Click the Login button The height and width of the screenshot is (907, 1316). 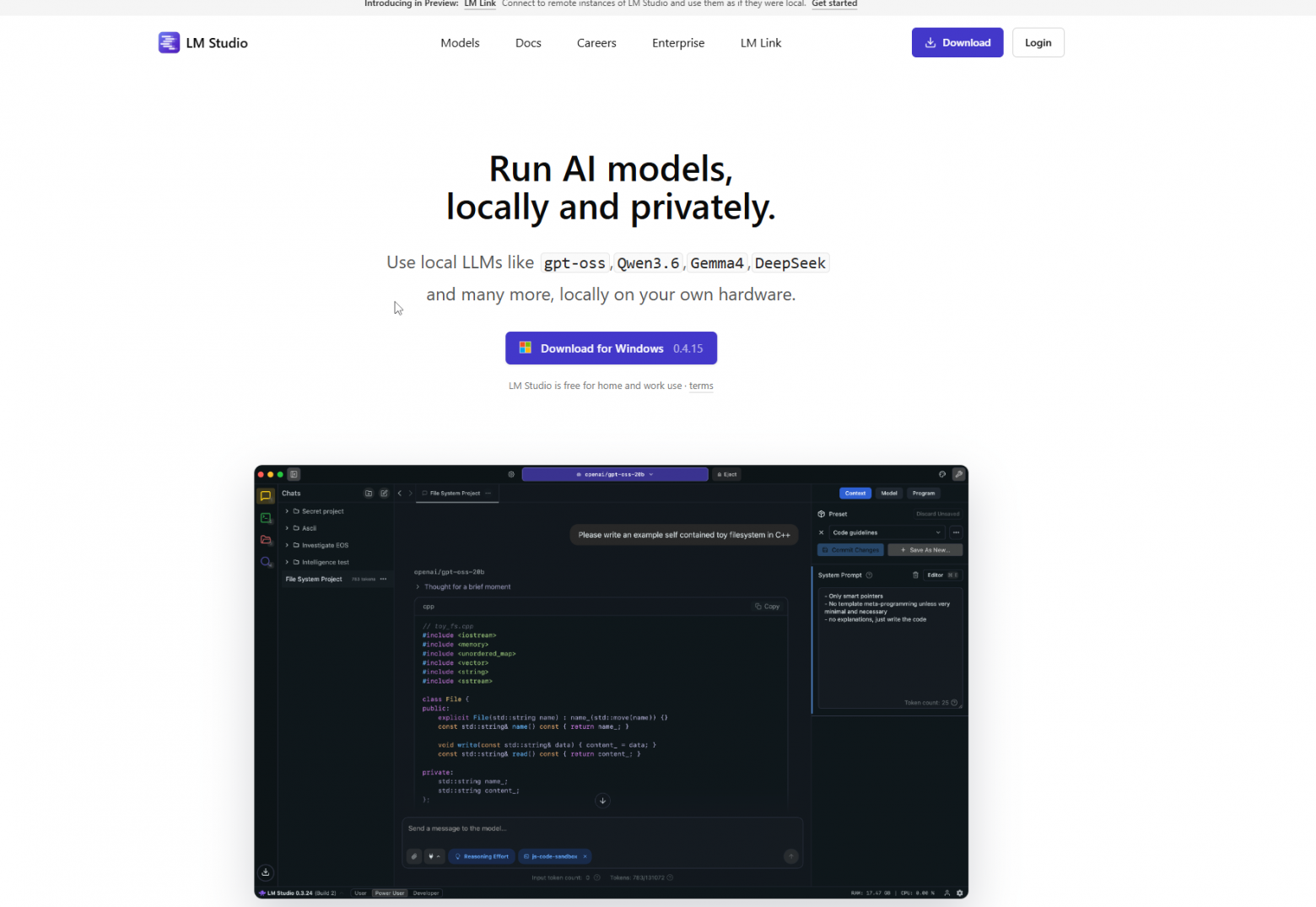pyautogui.click(x=1038, y=42)
